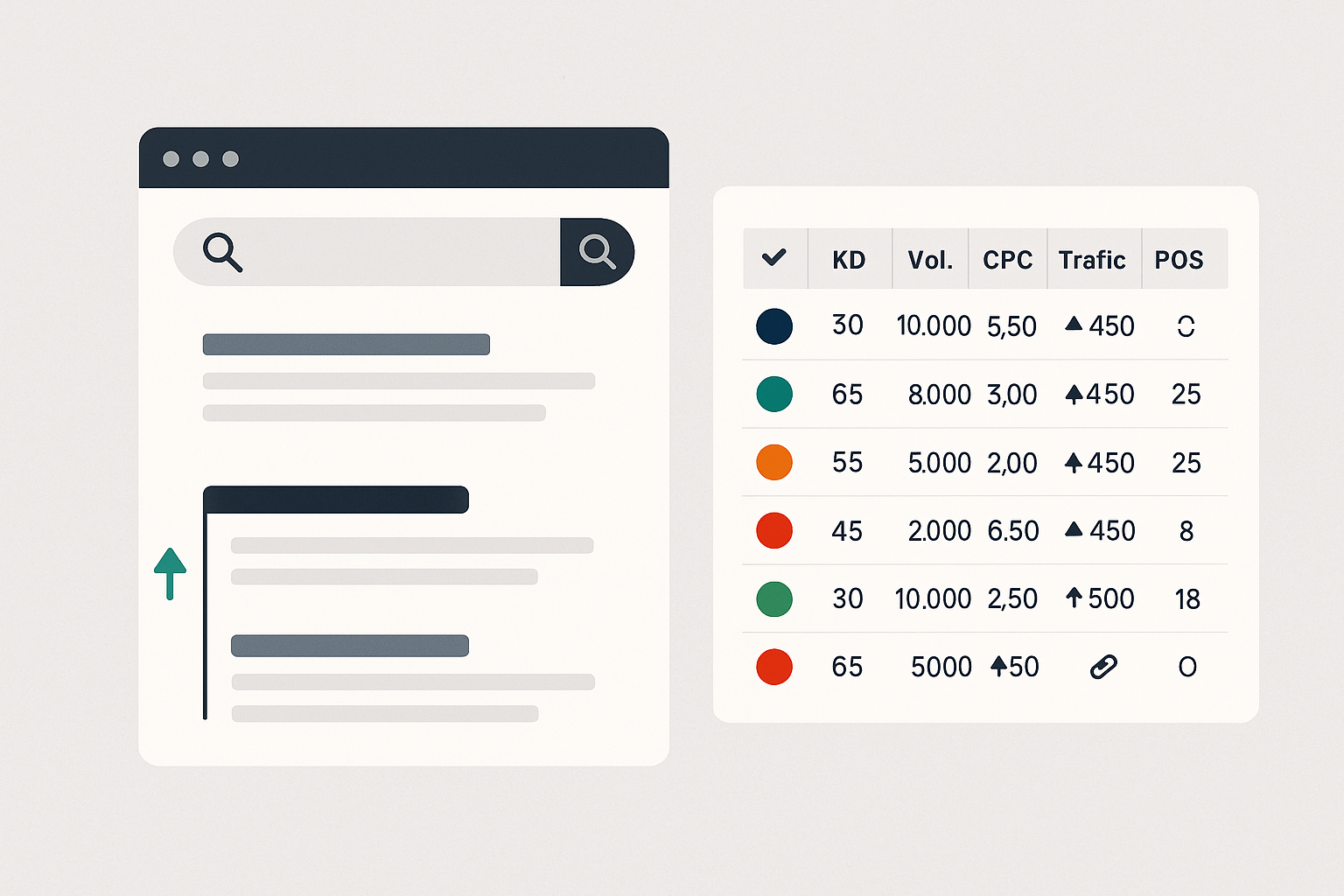This screenshot has width=1344, height=896.
Task: Click the dark search button on search bar
Action: pyautogui.click(x=597, y=252)
